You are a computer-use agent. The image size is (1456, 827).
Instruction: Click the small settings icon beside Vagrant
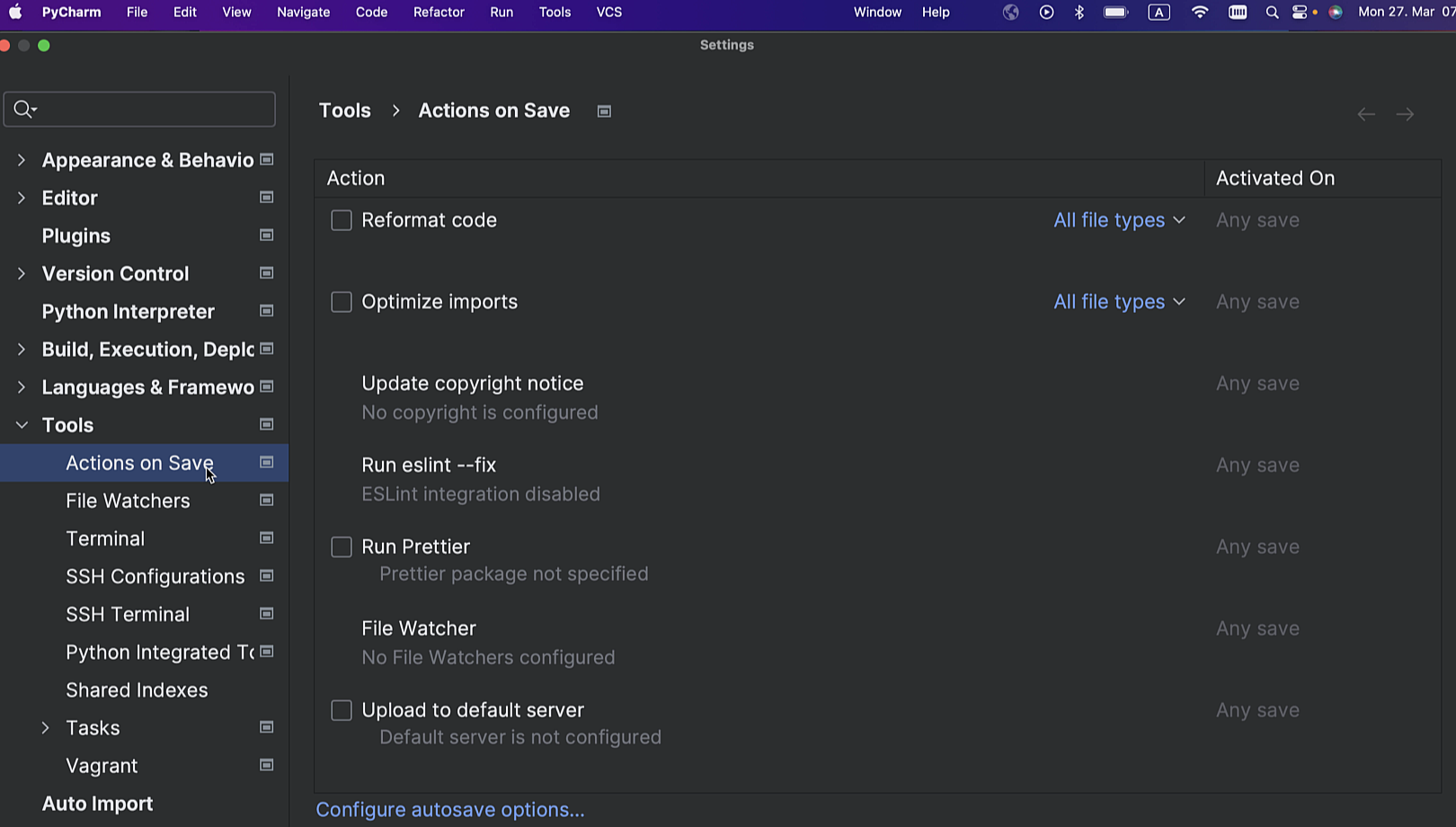(x=266, y=765)
